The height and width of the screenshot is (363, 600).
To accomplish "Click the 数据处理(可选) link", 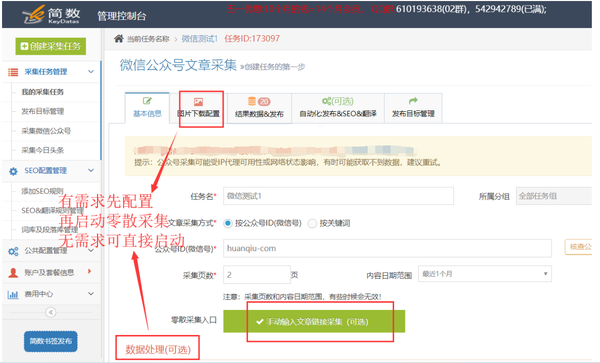I will (158, 349).
